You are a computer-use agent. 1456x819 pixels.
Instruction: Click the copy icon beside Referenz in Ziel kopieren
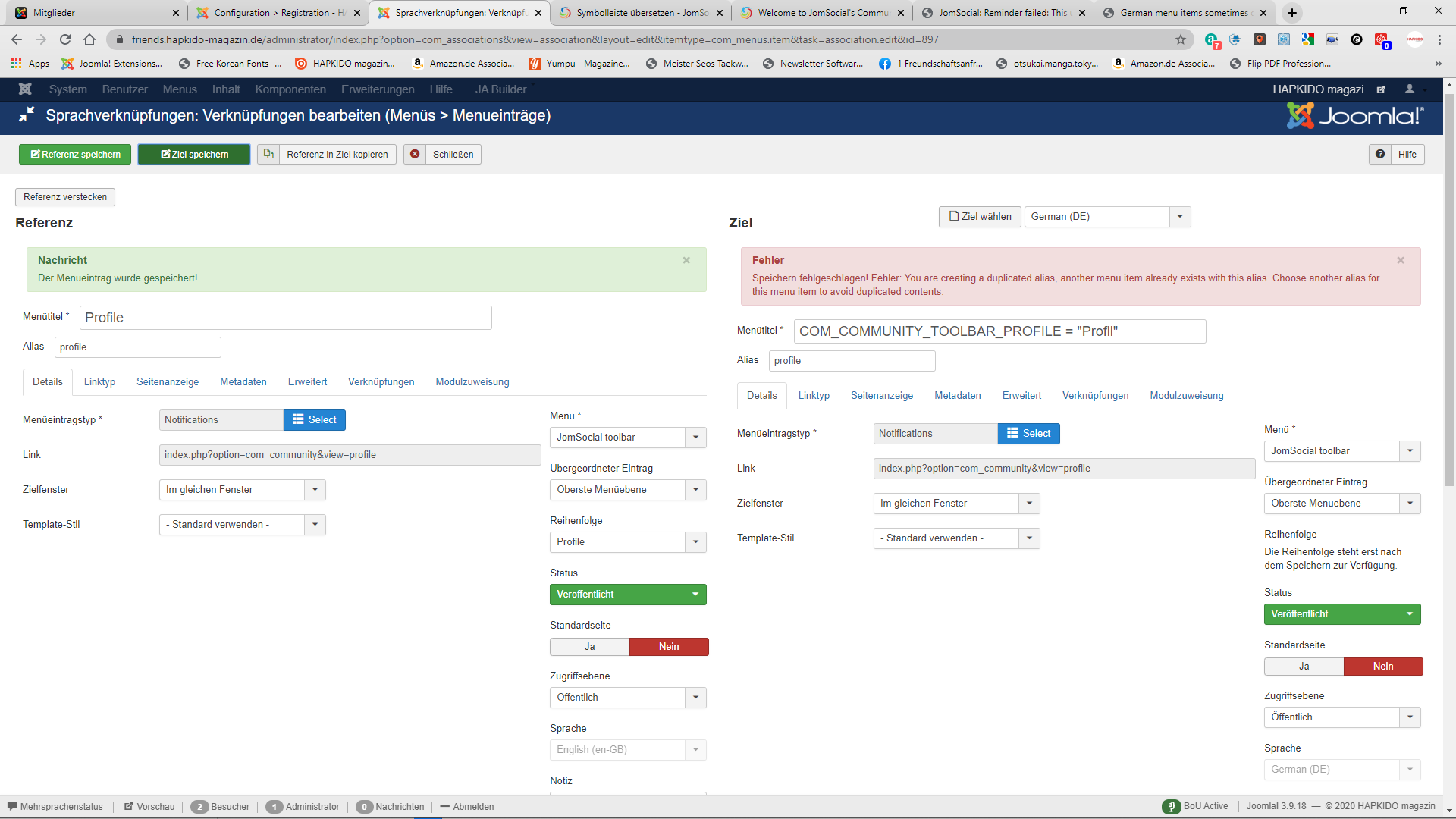coord(268,155)
